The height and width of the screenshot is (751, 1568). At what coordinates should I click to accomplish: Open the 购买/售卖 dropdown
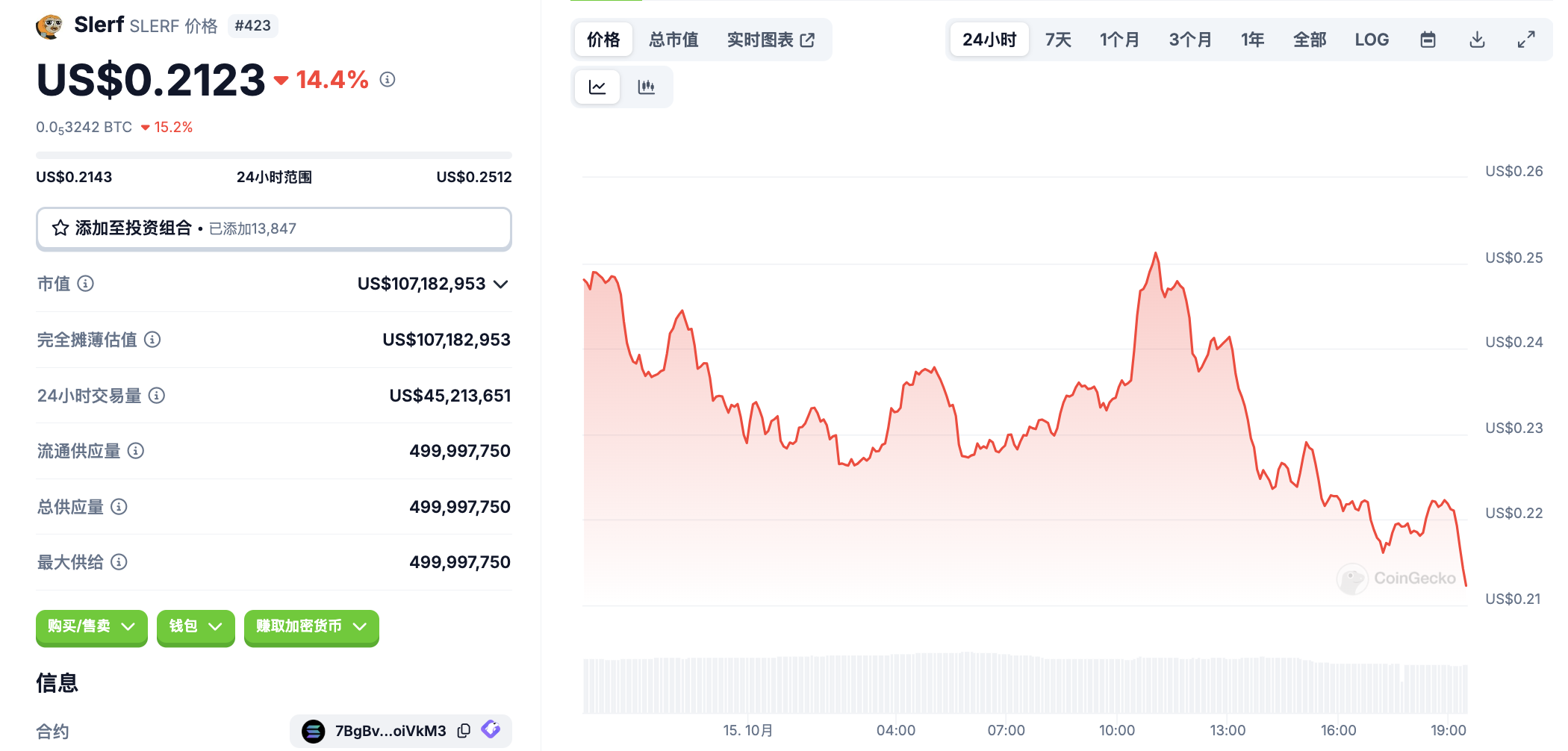pos(92,626)
